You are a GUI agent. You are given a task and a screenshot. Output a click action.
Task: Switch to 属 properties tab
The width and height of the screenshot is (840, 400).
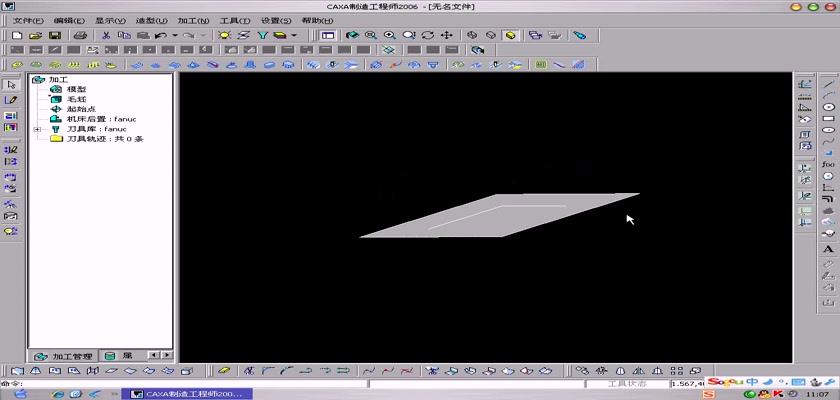(121, 356)
